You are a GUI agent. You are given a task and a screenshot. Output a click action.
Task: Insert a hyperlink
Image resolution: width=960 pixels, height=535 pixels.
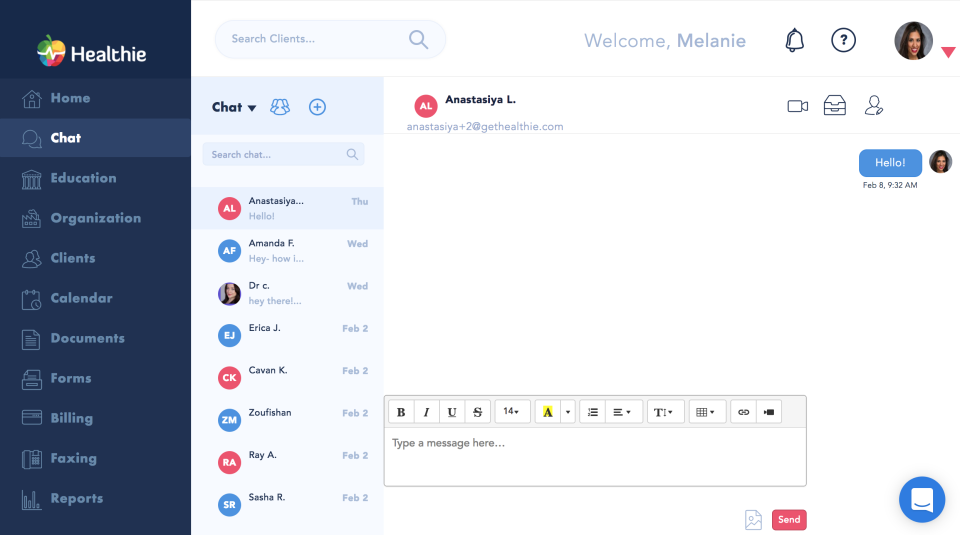click(x=743, y=412)
